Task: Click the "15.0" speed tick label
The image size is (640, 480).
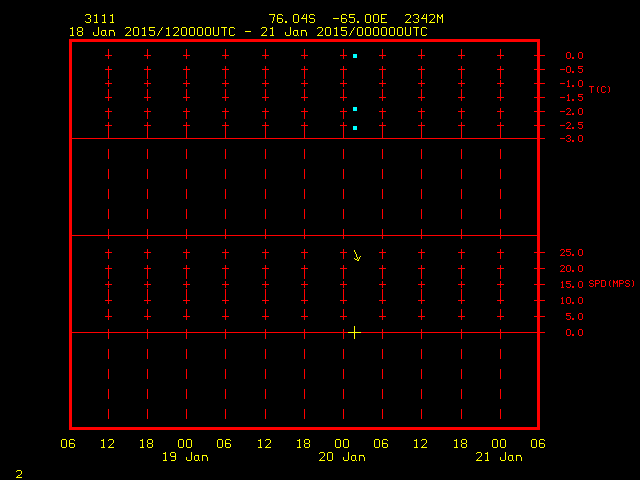Action: point(571,285)
